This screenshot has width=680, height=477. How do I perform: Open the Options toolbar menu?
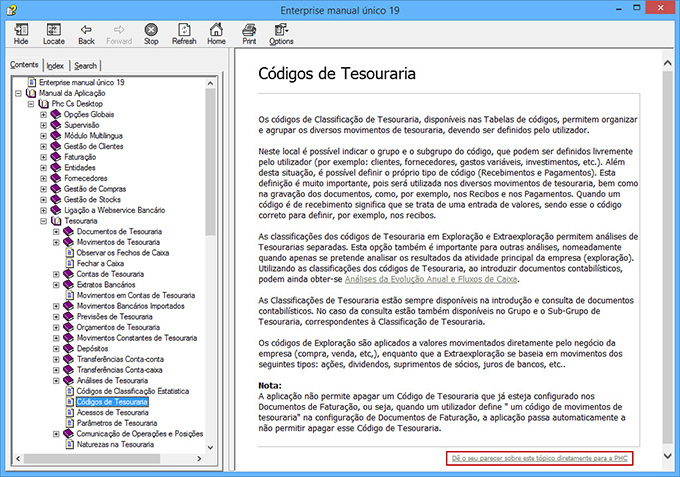click(x=281, y=34)
